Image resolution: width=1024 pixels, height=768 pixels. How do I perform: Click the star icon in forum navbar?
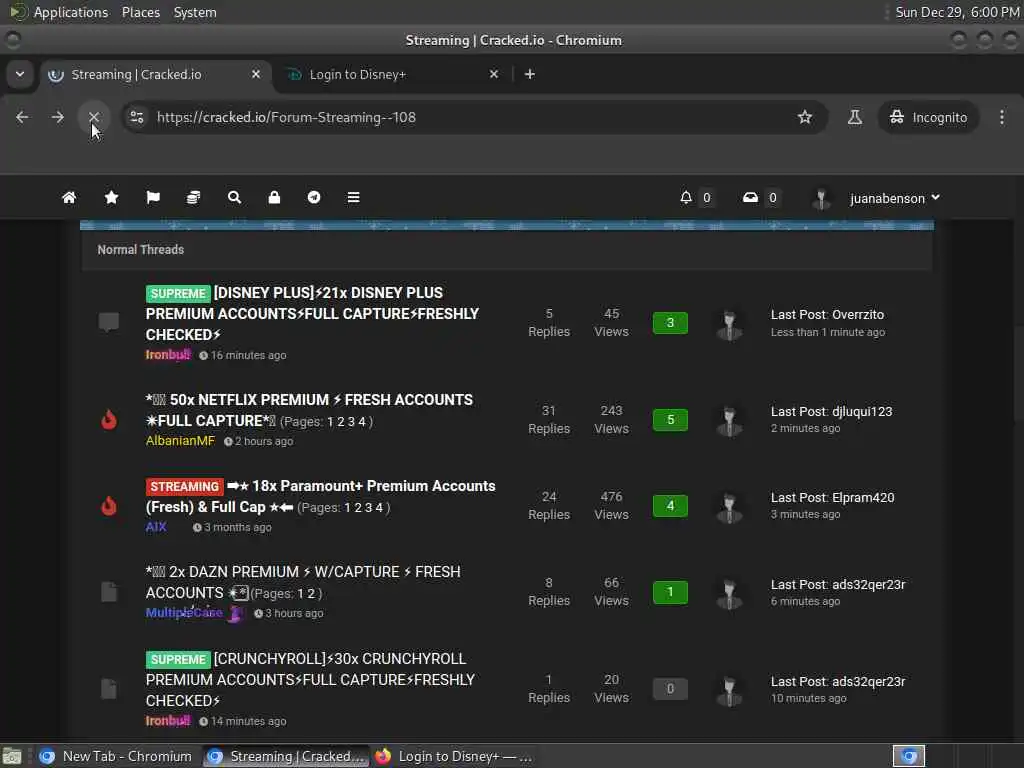click(111, 197)
